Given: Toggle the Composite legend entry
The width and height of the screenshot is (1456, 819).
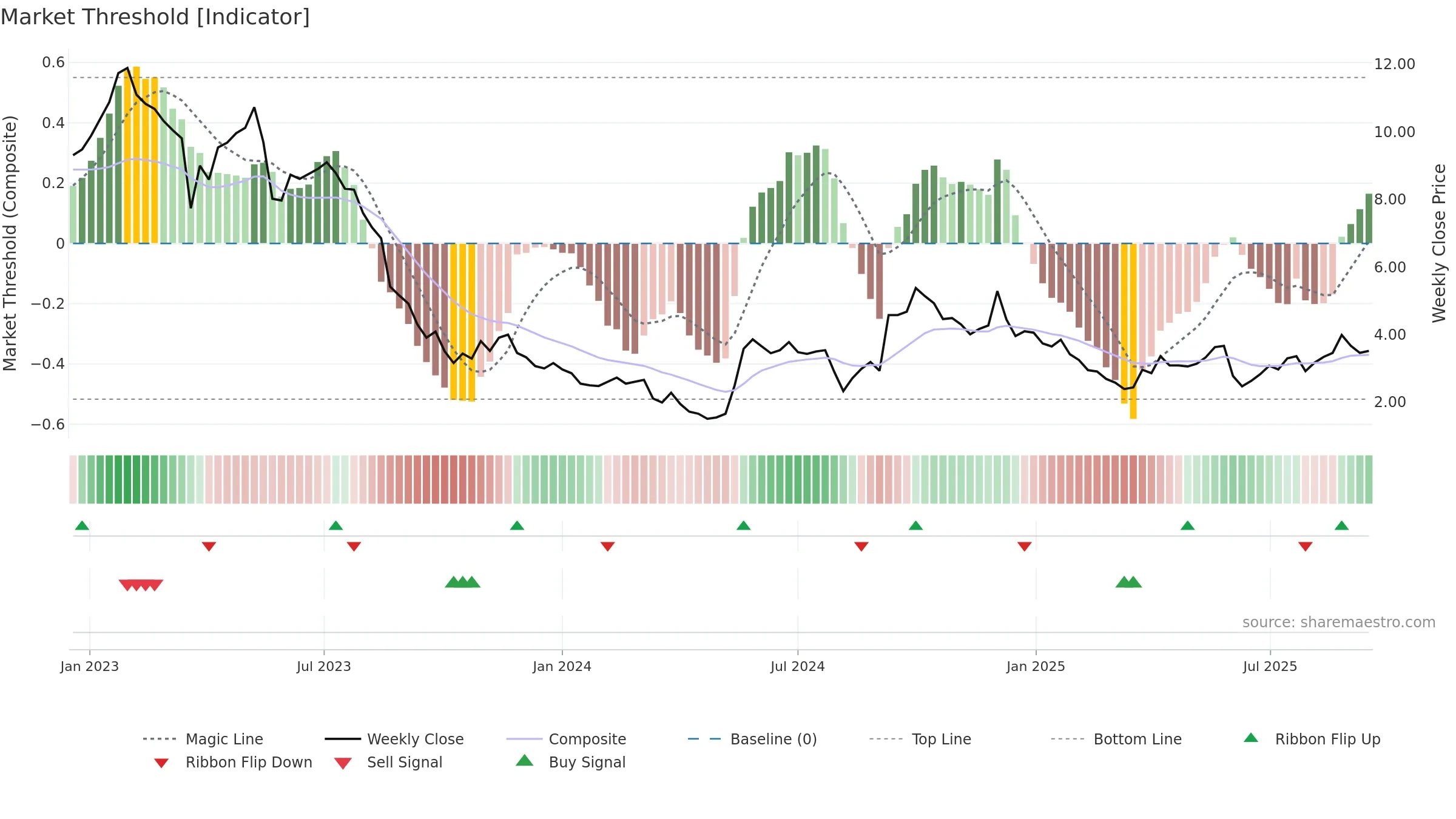Looking at the screenshot, I should 566,739.
